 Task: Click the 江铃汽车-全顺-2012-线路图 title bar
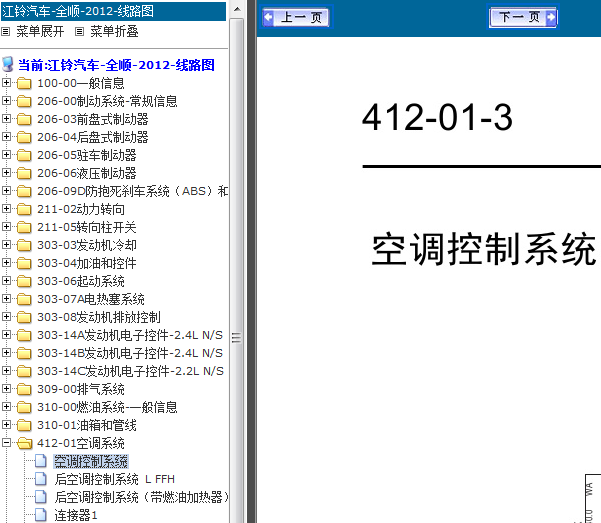click(113, 11)
